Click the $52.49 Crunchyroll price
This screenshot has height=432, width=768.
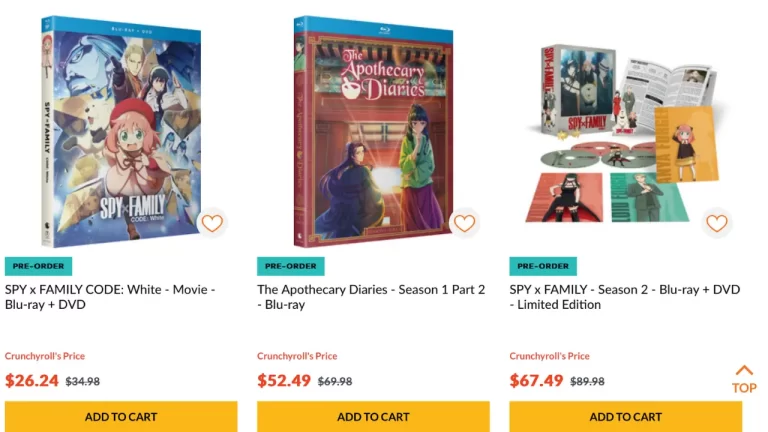pyautogui.click(x=284, y=381)
